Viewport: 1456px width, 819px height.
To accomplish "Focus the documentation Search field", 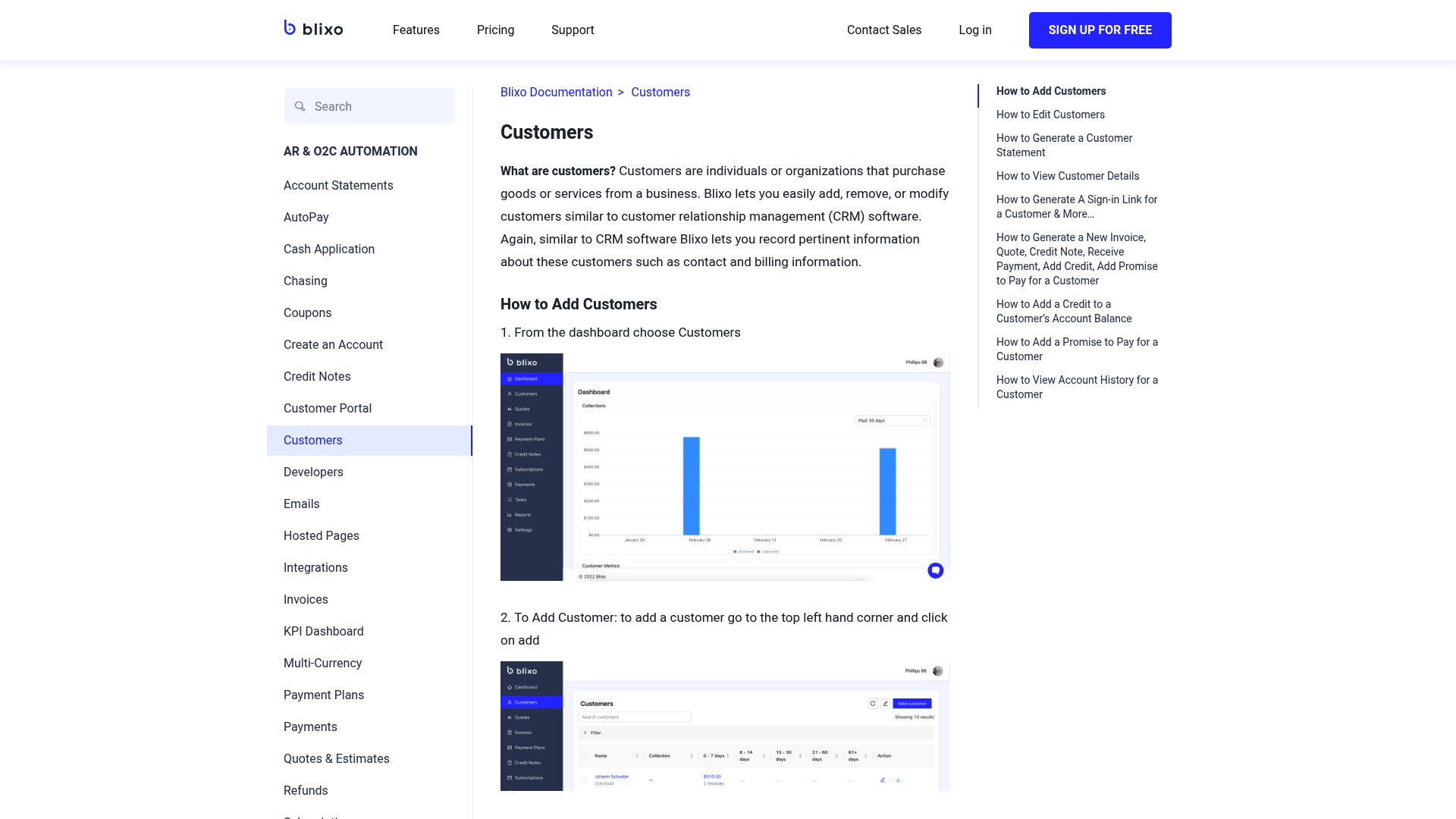I will 369,106.
